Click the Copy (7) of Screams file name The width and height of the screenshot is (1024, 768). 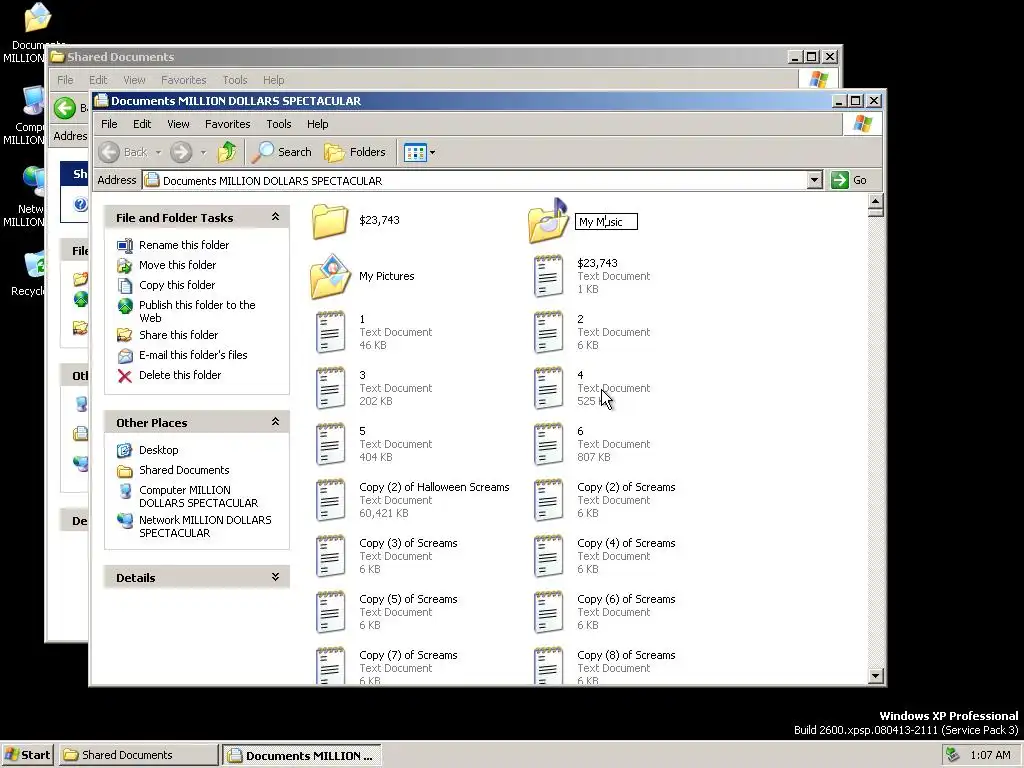(x=408, y=655)
